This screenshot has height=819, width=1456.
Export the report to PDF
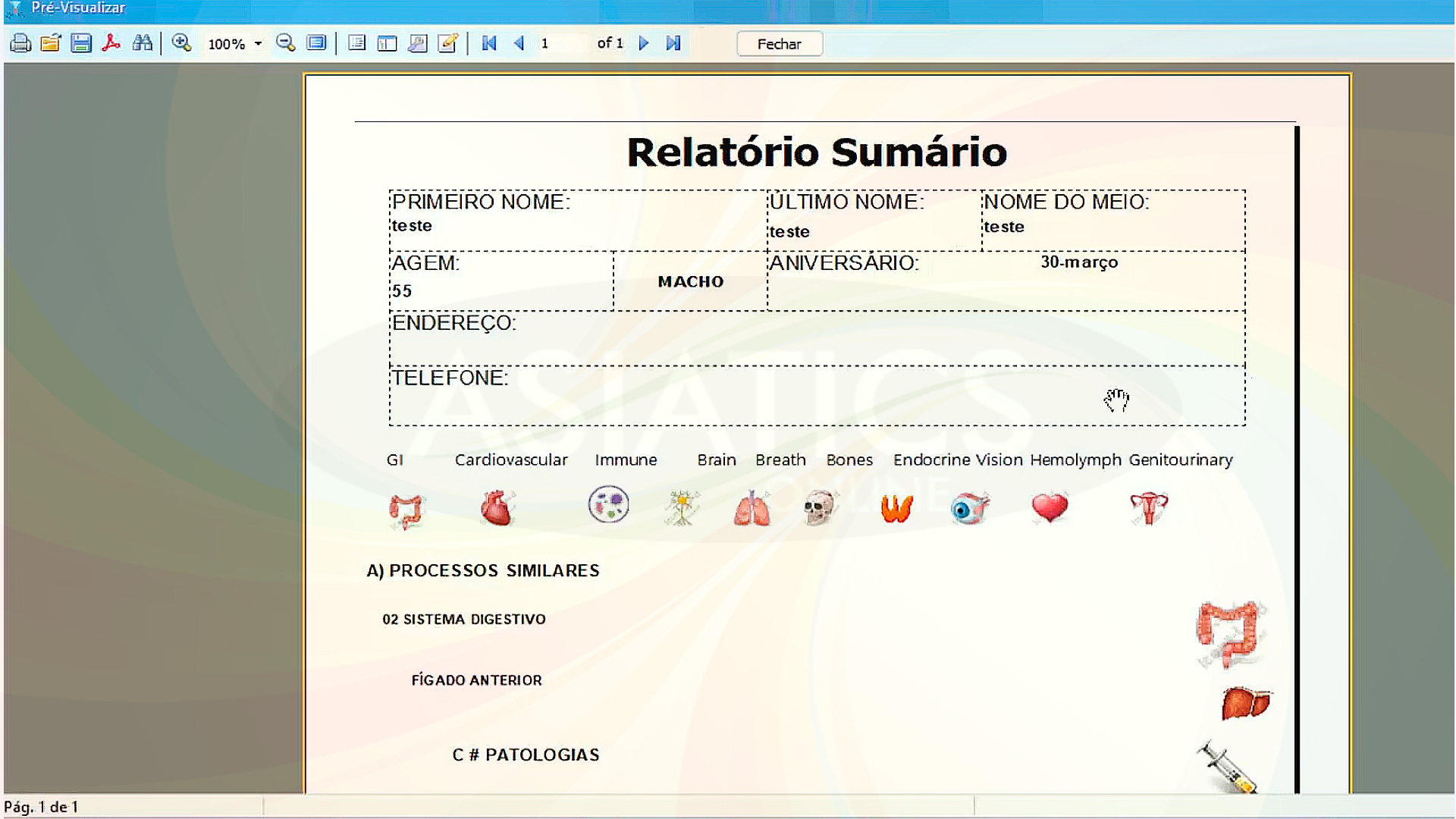[111, 43]
